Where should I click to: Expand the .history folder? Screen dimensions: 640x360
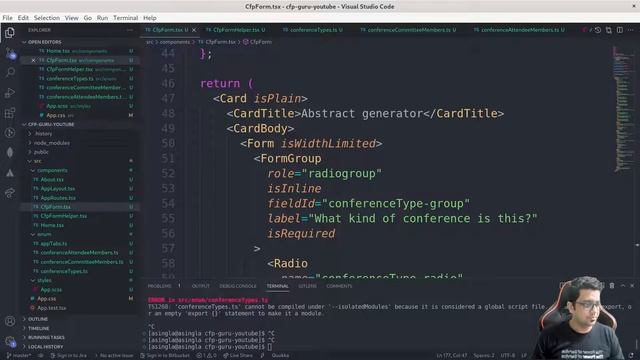pyautogui.click(x=80, y=133)
